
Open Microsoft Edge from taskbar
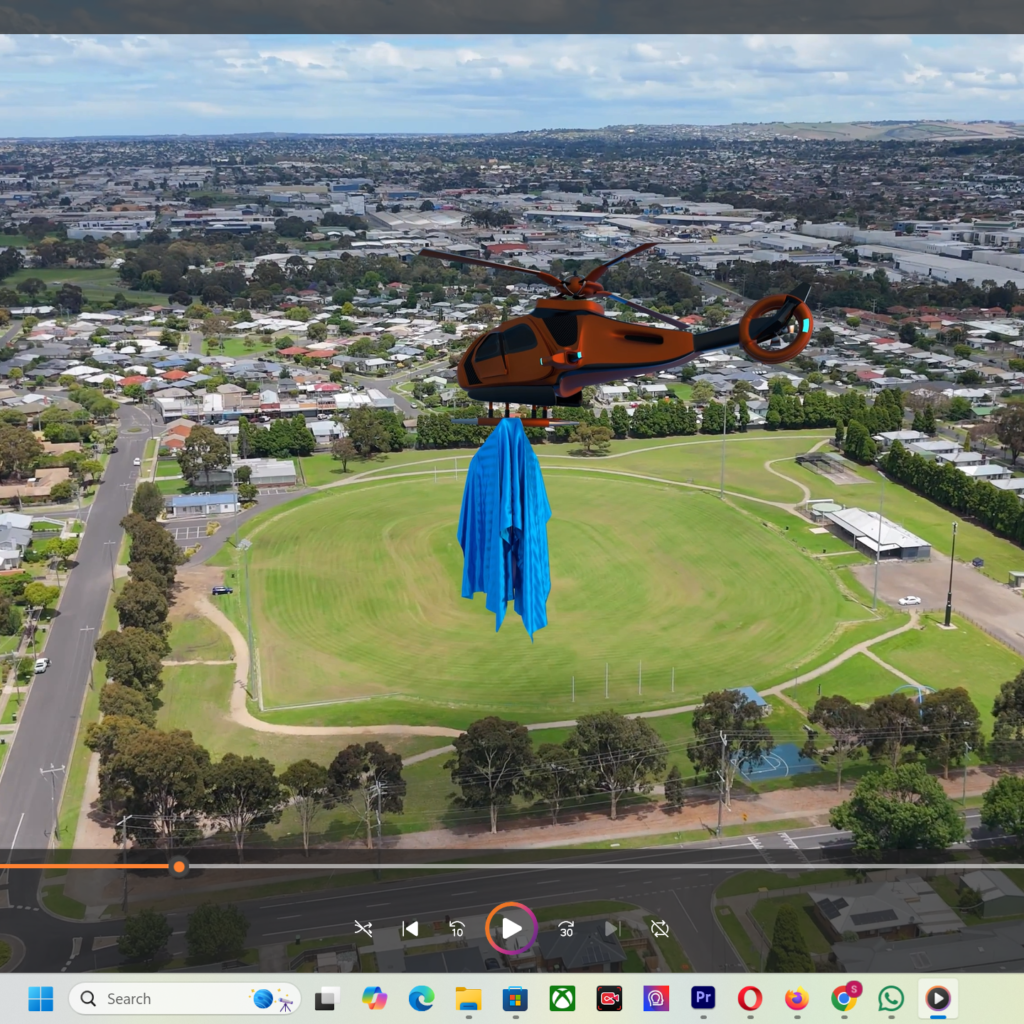[x=421, y=999]
